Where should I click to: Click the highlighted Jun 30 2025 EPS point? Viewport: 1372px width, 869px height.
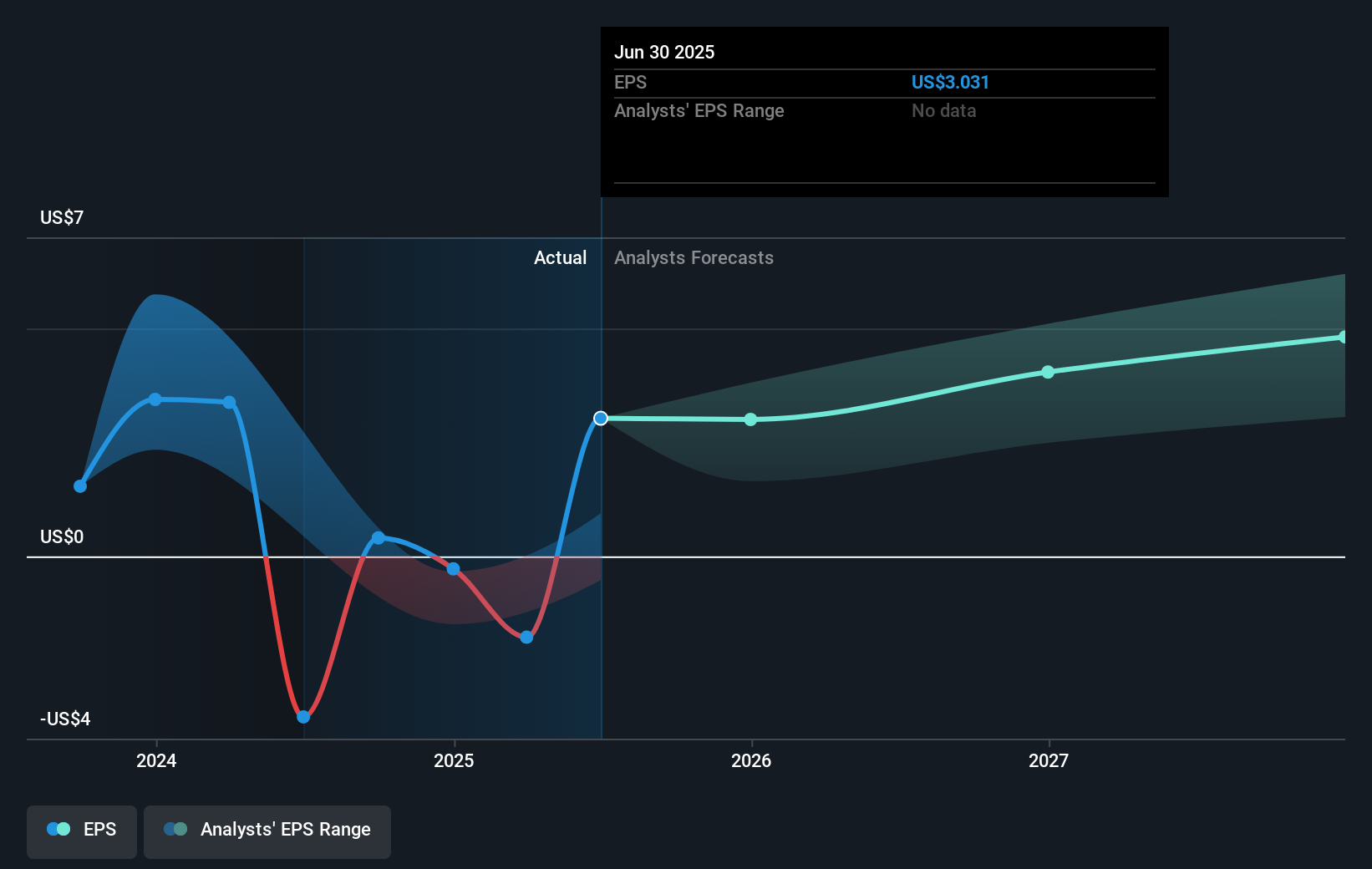point(601,418)
